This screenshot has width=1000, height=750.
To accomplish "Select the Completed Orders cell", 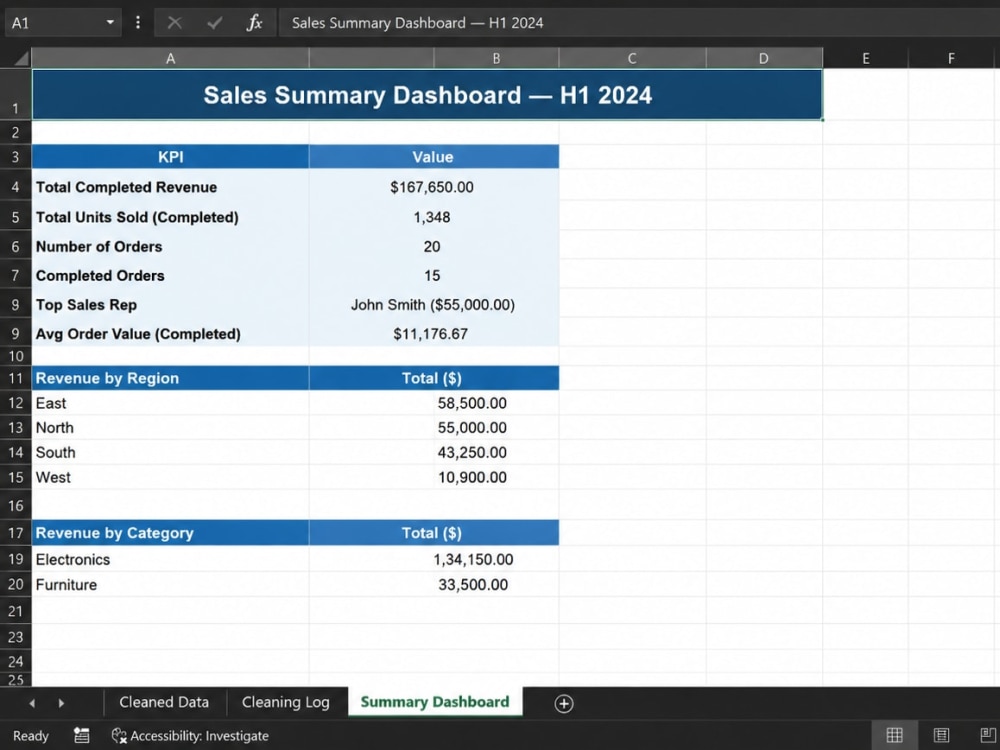I will pyautogui.click(x=170, y=276).
